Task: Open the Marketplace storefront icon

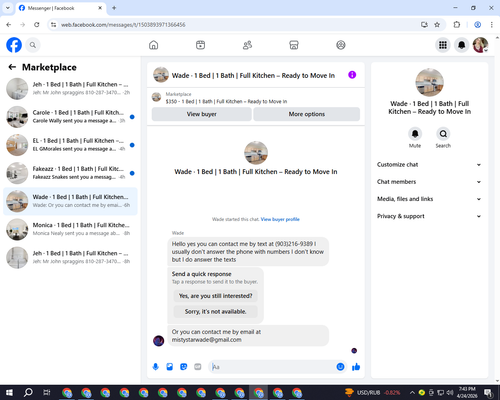Action: [x=294, y=45]
